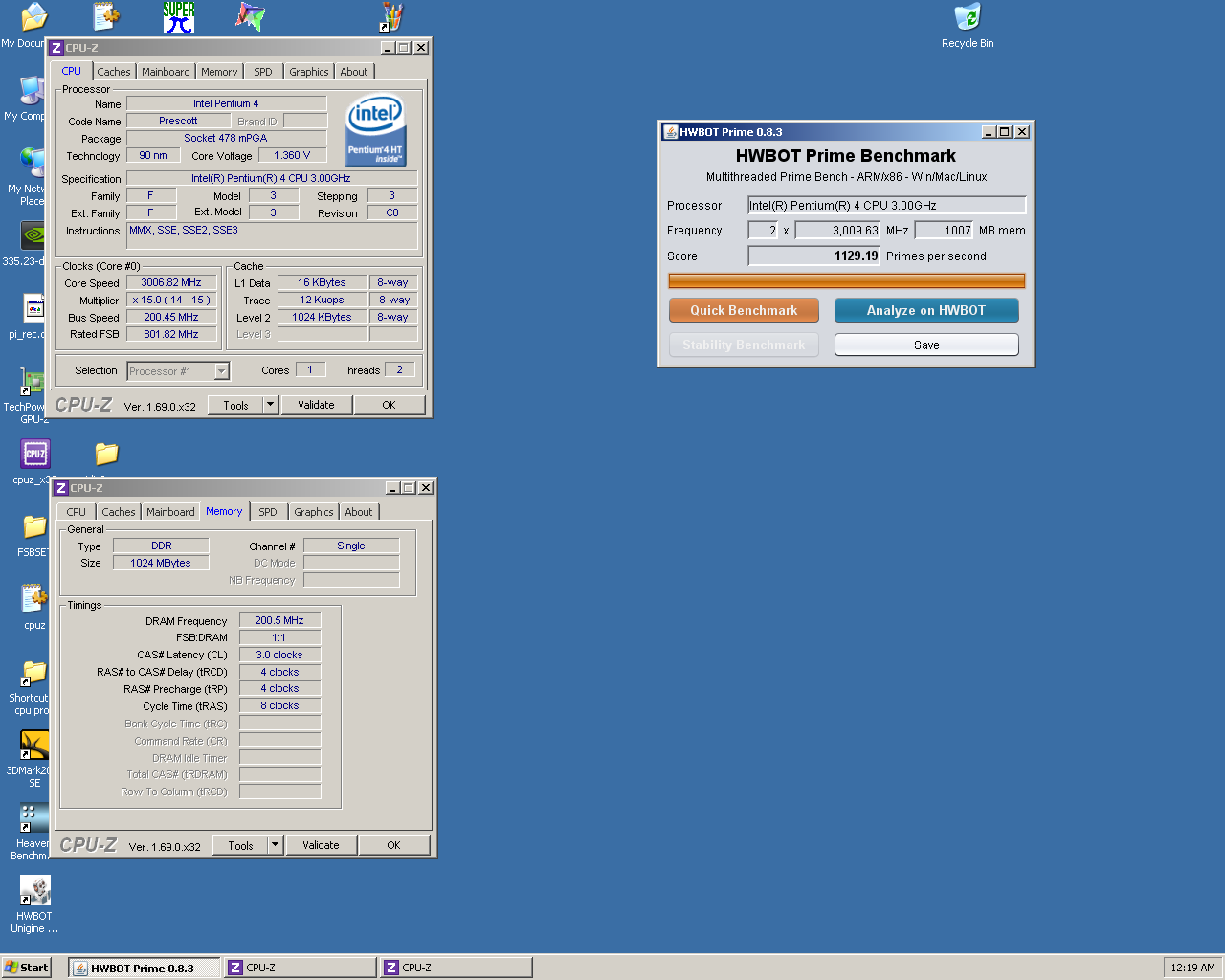Switch to Mainboard tab in top CPU-Z
The image size is (1225, 980).
166,72
